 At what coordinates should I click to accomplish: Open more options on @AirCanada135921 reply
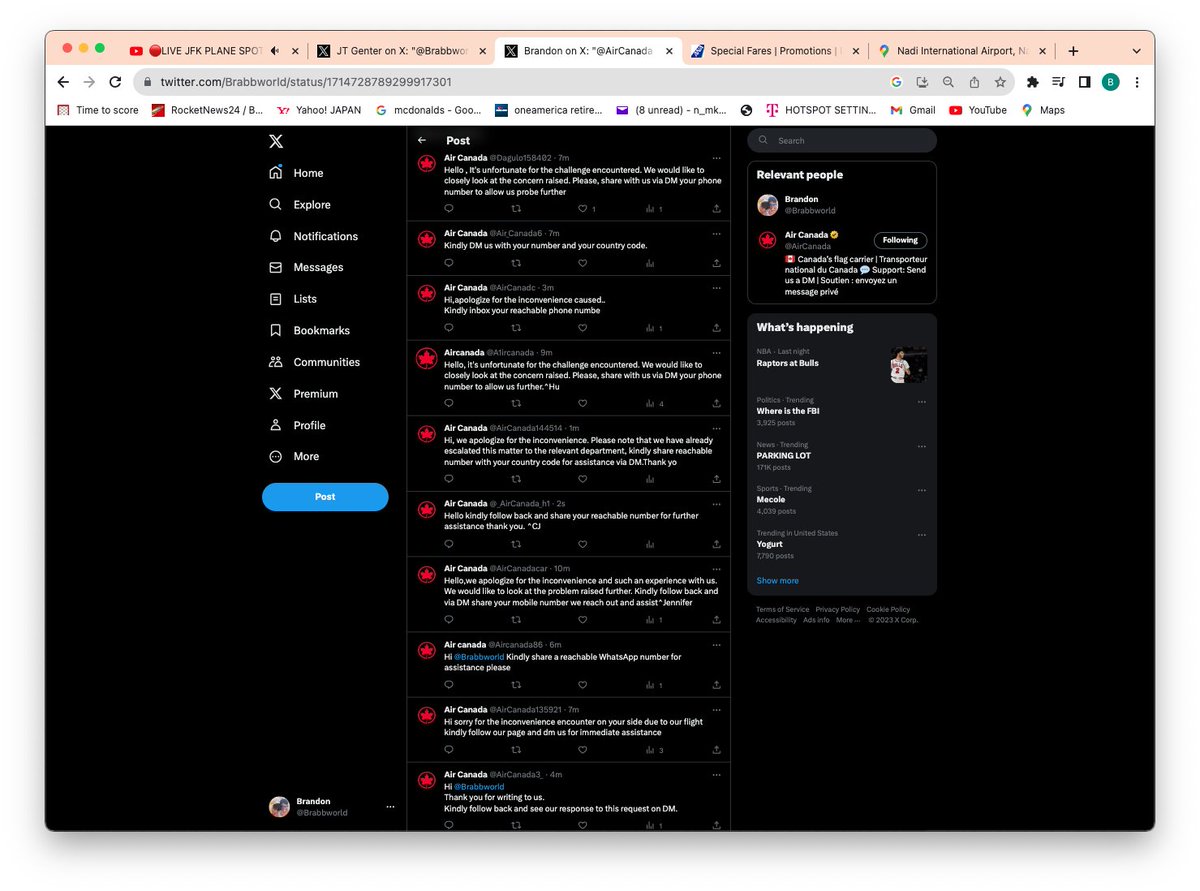[x=716, y=710]
